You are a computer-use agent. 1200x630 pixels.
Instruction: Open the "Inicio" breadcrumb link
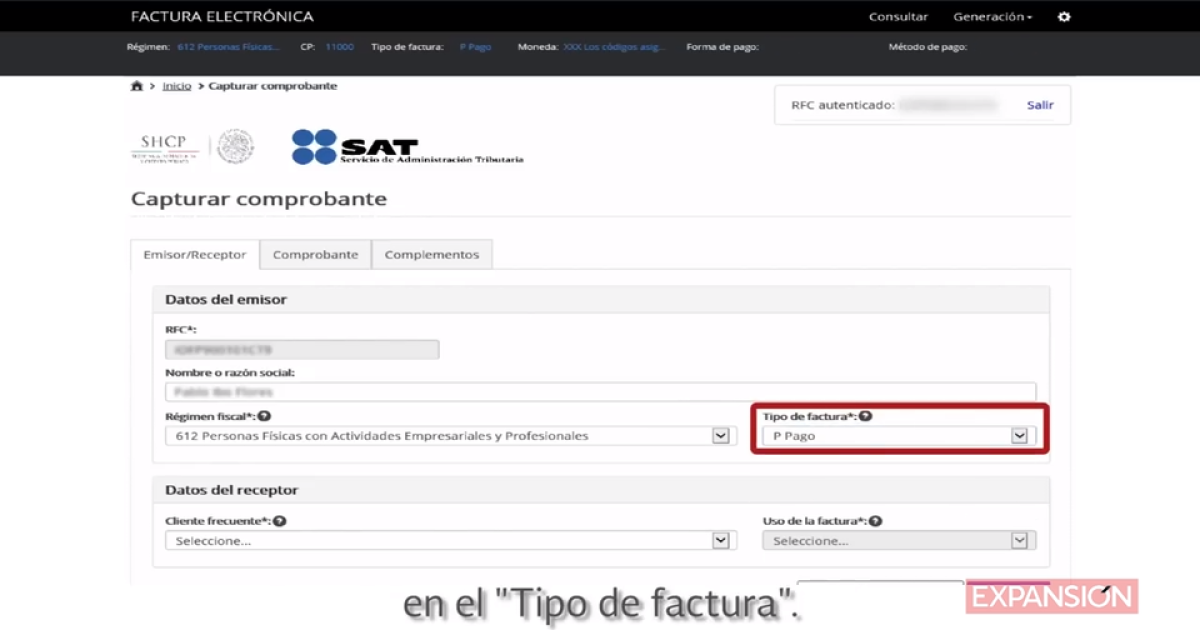coord(176,85)
